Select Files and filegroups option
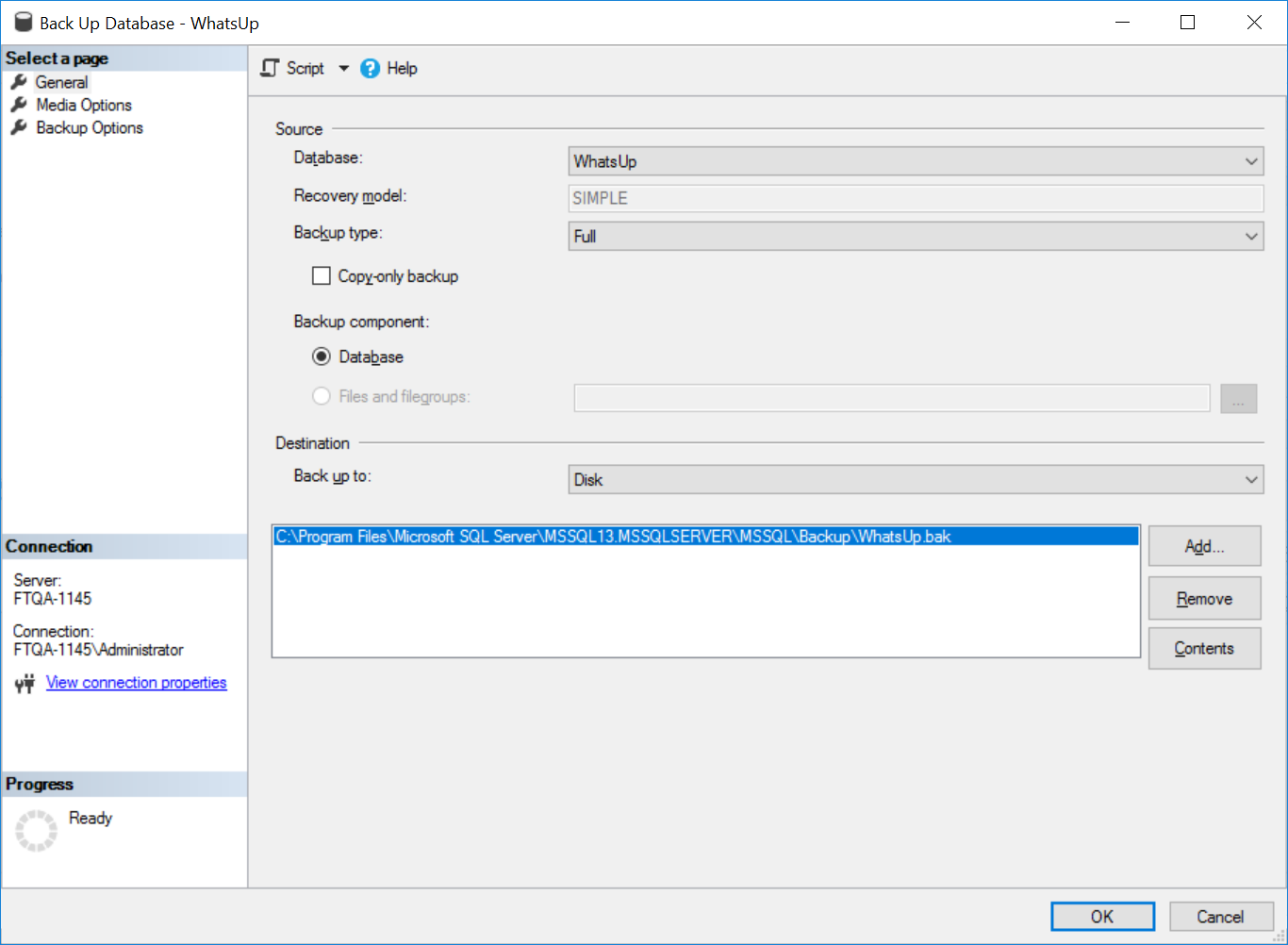Viewport: 1288px width, 945px height. point(322,396)
